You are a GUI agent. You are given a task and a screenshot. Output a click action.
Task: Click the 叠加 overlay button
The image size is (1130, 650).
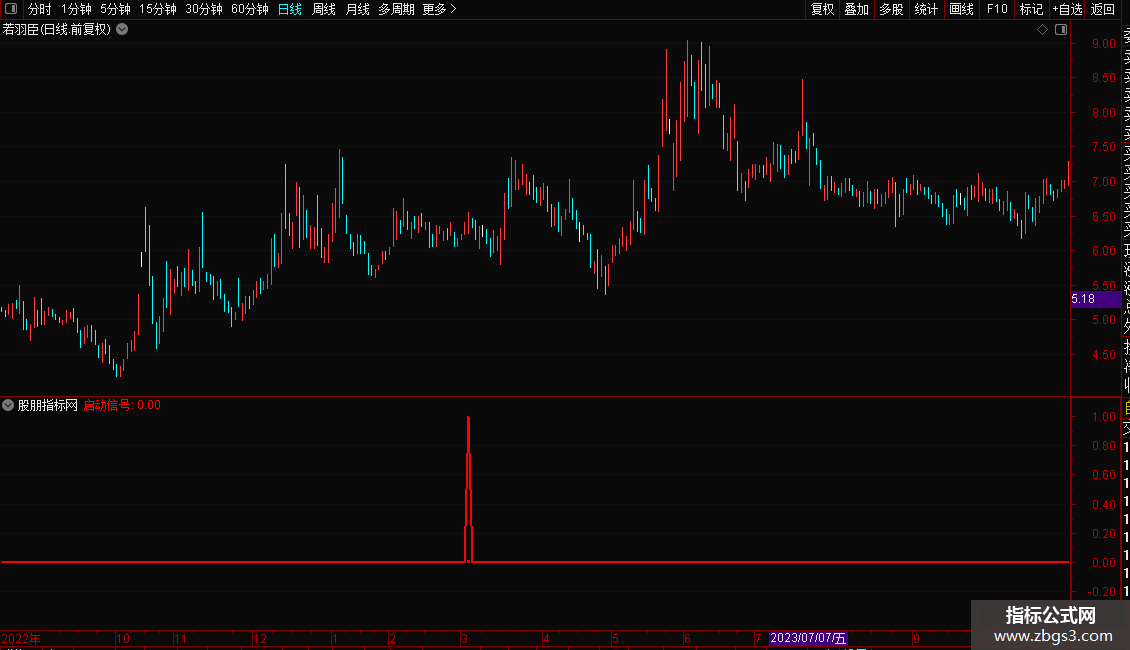[x=857, y=9]
